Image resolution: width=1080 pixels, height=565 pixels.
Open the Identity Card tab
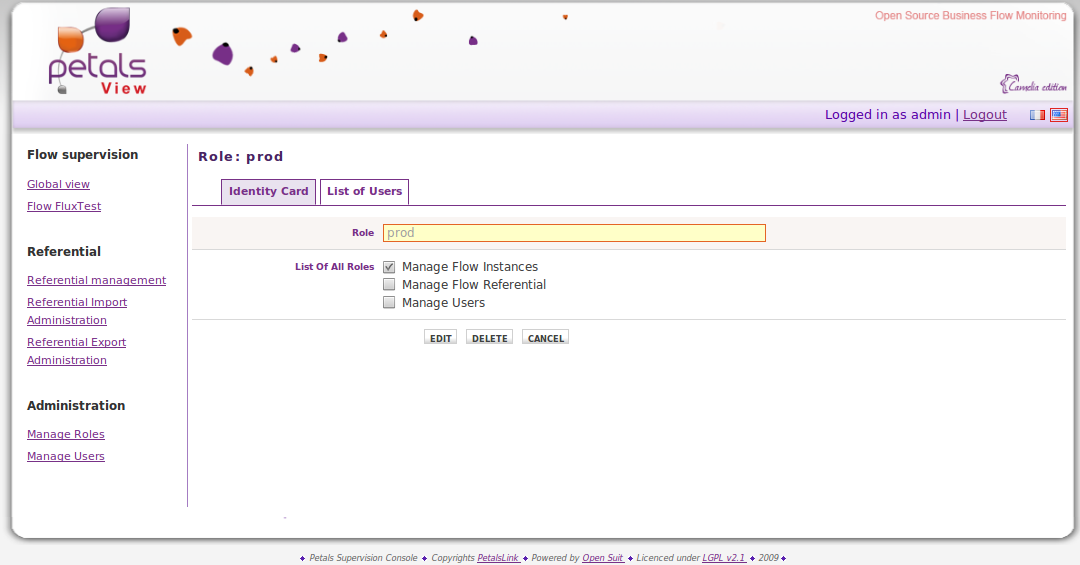pyautogui.click(x=268, y=192)
